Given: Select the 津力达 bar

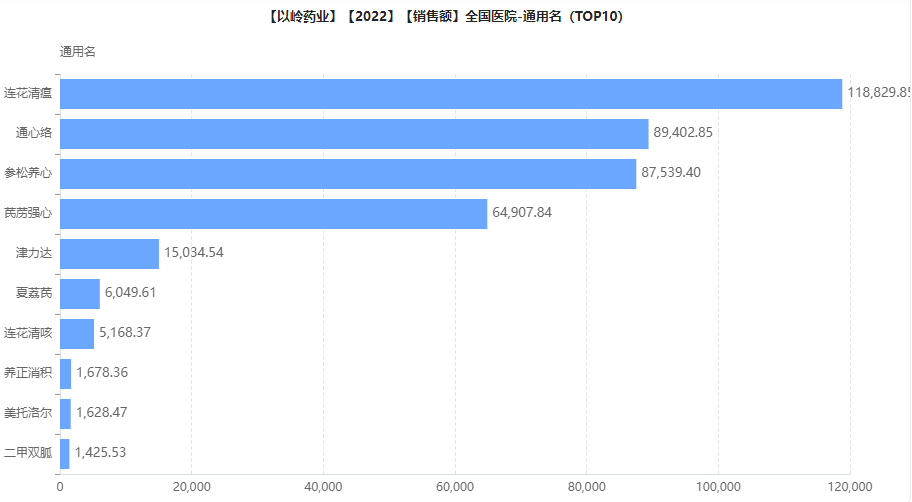Looking at the screenshot, I should 109,254.
